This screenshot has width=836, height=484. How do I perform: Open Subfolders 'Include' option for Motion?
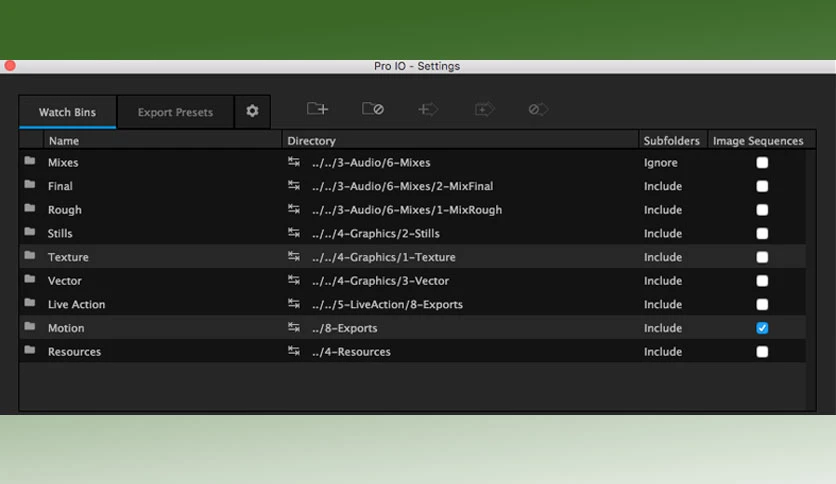(x=663, y=328)
